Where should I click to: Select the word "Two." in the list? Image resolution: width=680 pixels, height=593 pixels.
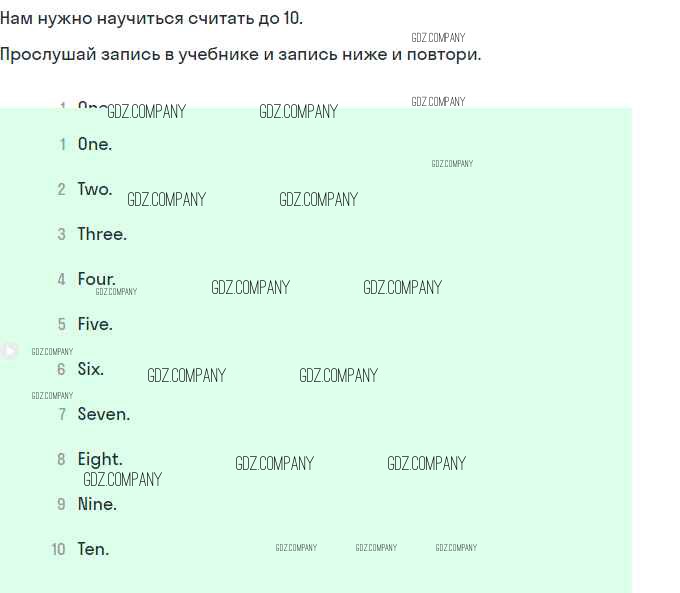point(95,189)
